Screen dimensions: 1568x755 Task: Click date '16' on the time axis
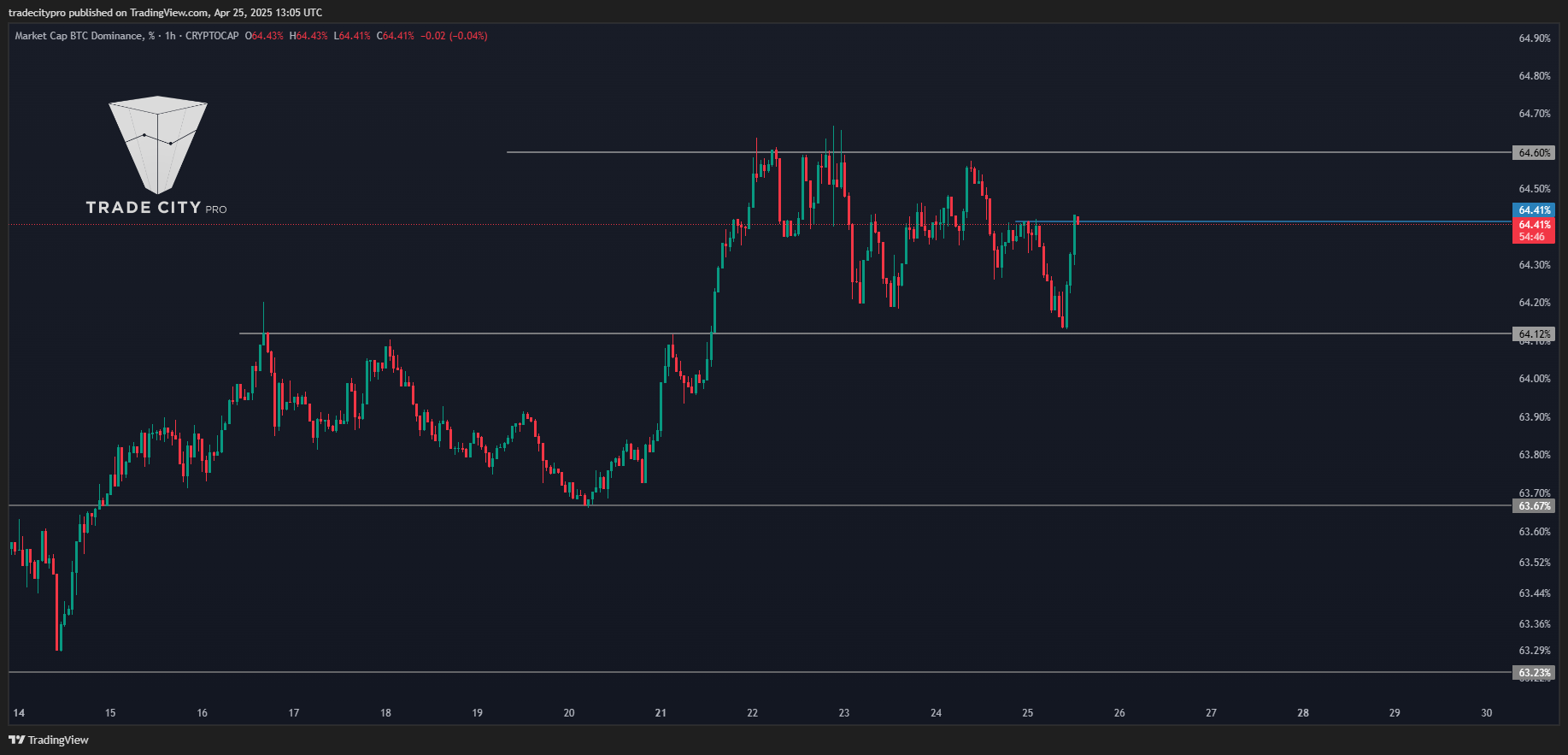click(203, 713)
